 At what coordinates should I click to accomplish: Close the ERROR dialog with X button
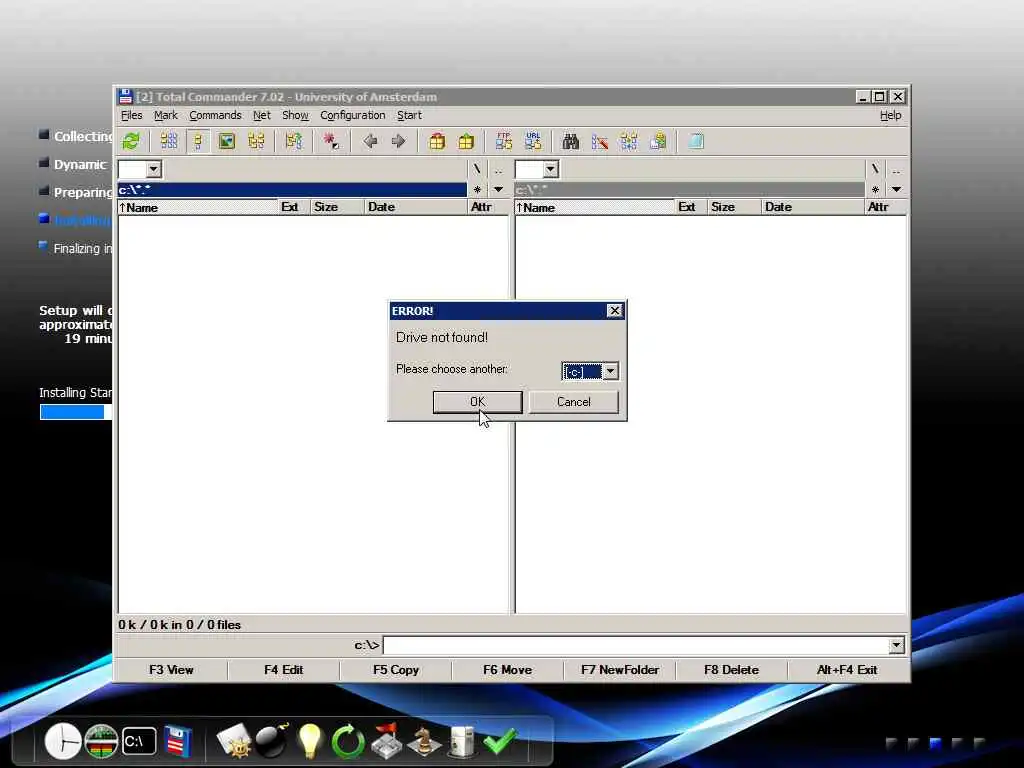[615, 311]
